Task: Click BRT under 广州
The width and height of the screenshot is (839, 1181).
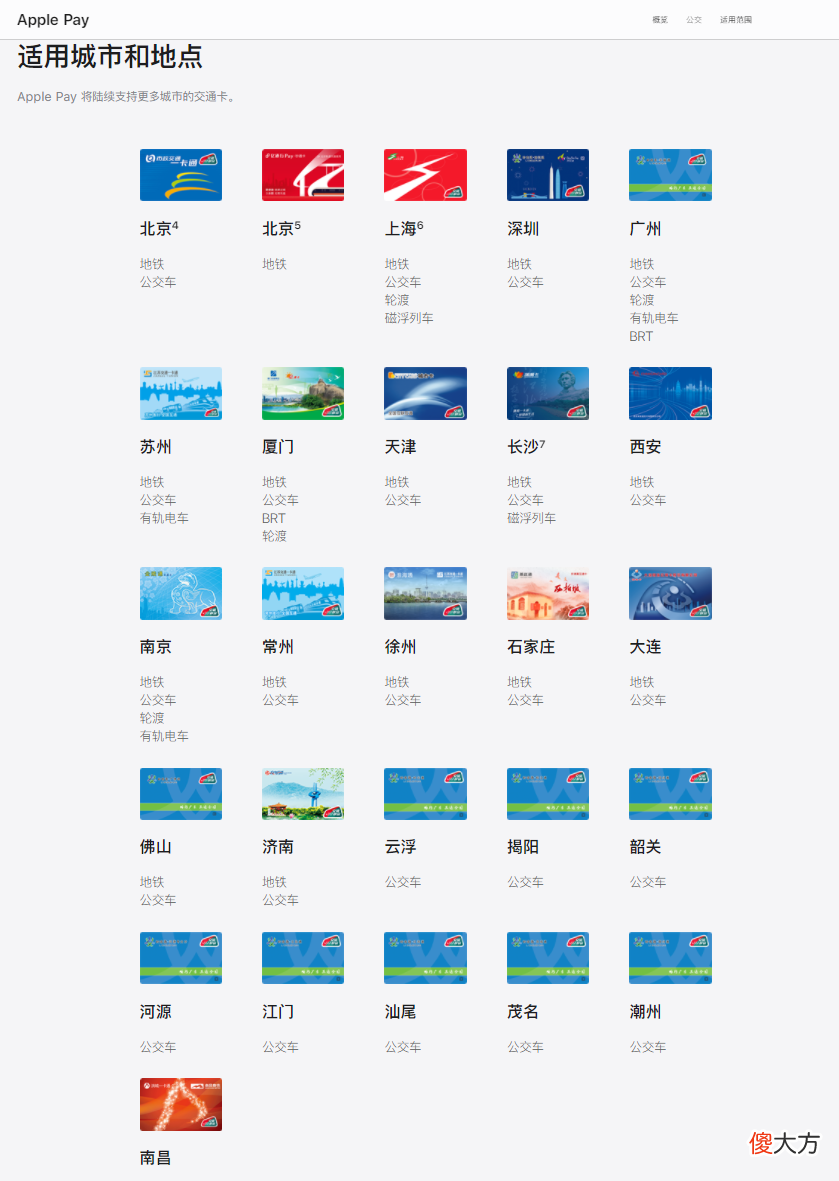Action: tap(641, 337)
